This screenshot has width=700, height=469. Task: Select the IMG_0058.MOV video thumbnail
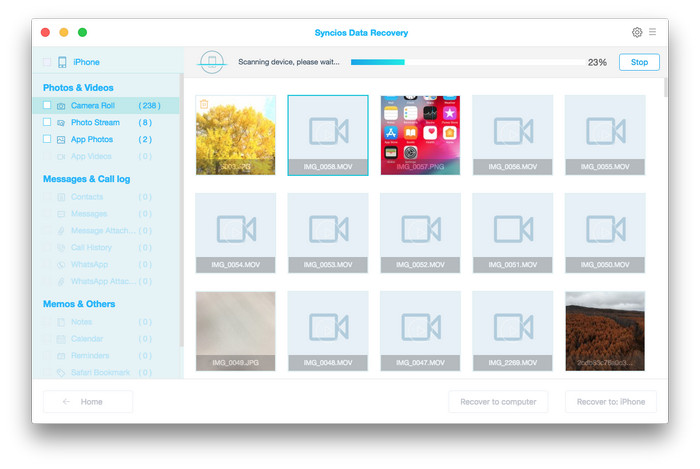(328, 135)
